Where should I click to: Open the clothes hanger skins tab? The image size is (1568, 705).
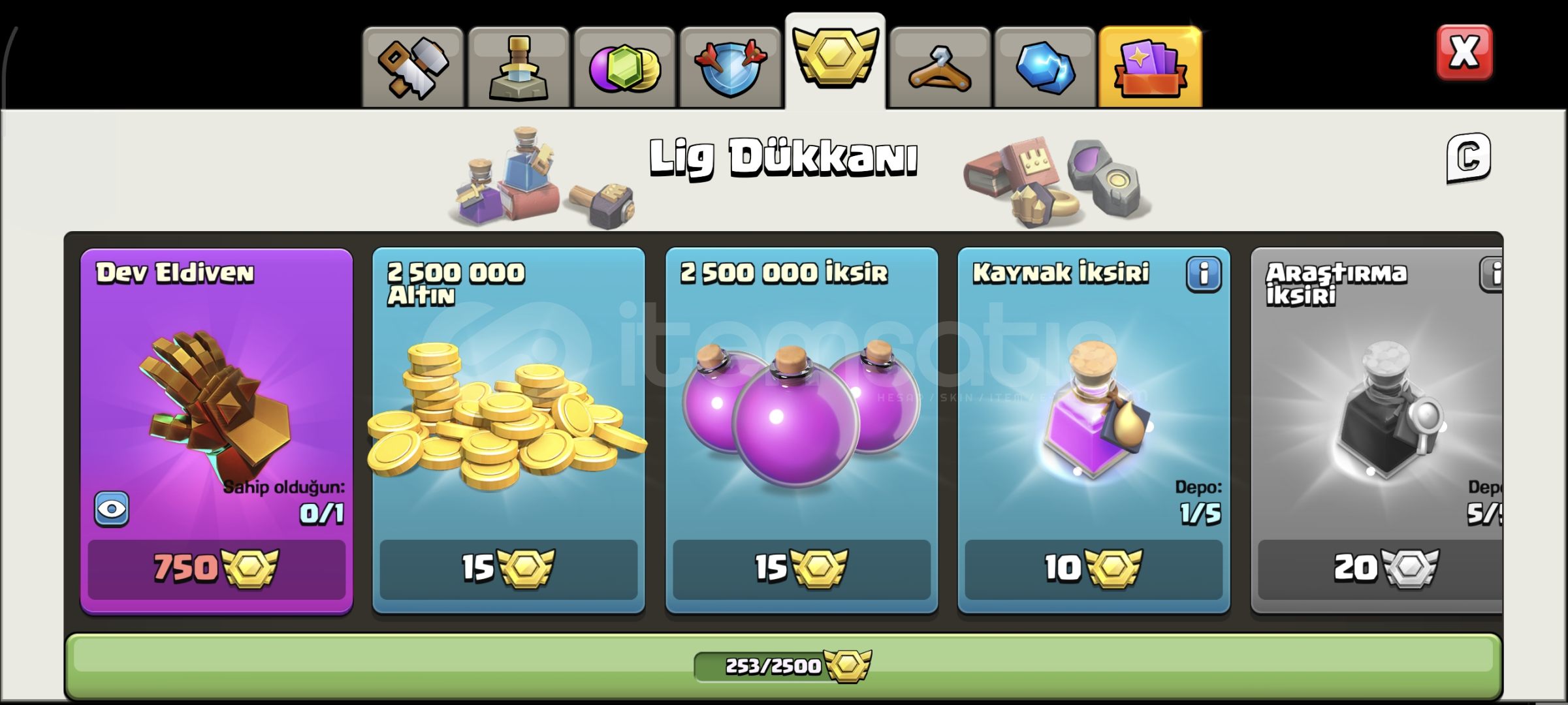point(940,67)
